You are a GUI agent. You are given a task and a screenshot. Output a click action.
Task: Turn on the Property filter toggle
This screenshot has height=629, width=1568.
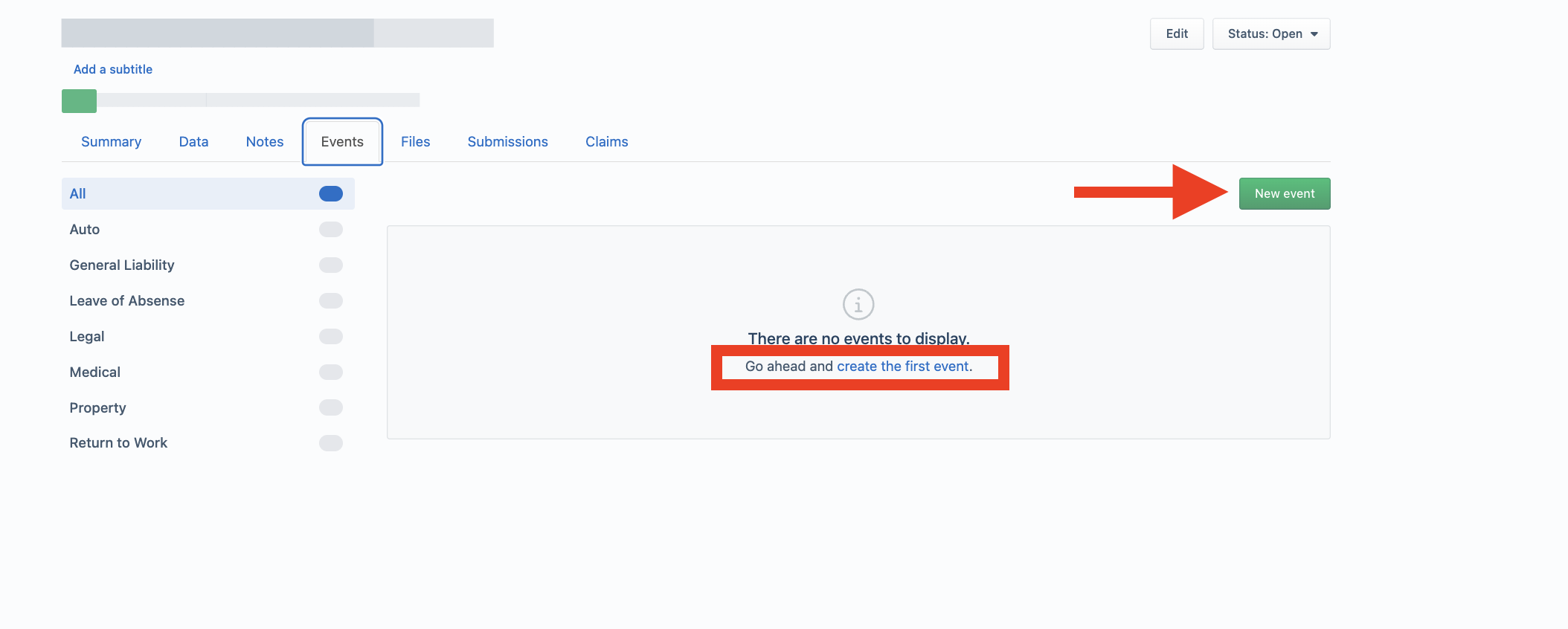click(x=331, y=407)
